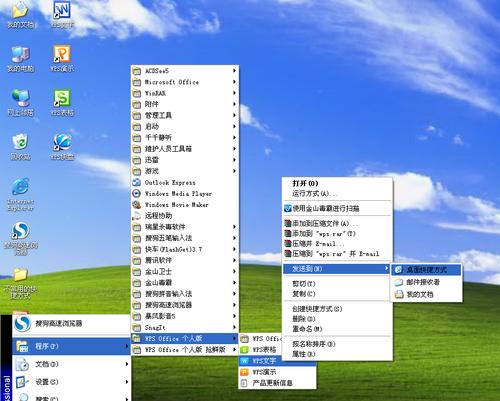Select the 回收站 recycle bin icon
Image resolution: width=500 pixels, height=401 pixels.
pos(20,147)
